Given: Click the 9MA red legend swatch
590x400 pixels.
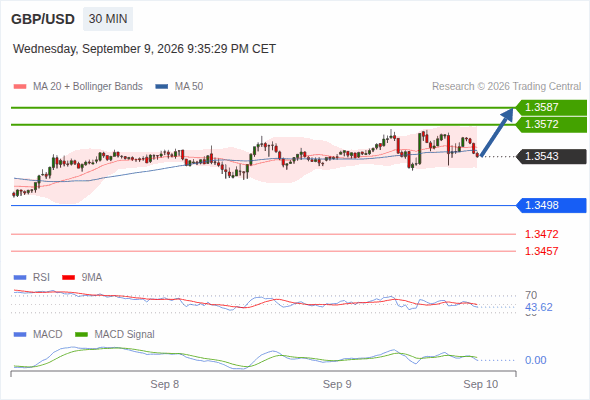Looking at the screenshot, I should tap(68, 278).
